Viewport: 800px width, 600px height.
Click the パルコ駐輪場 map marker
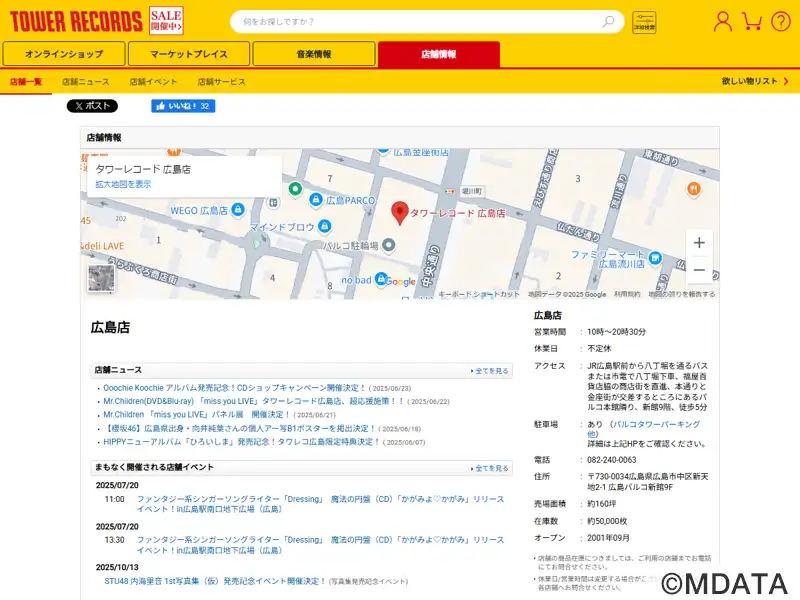[389, 245]
